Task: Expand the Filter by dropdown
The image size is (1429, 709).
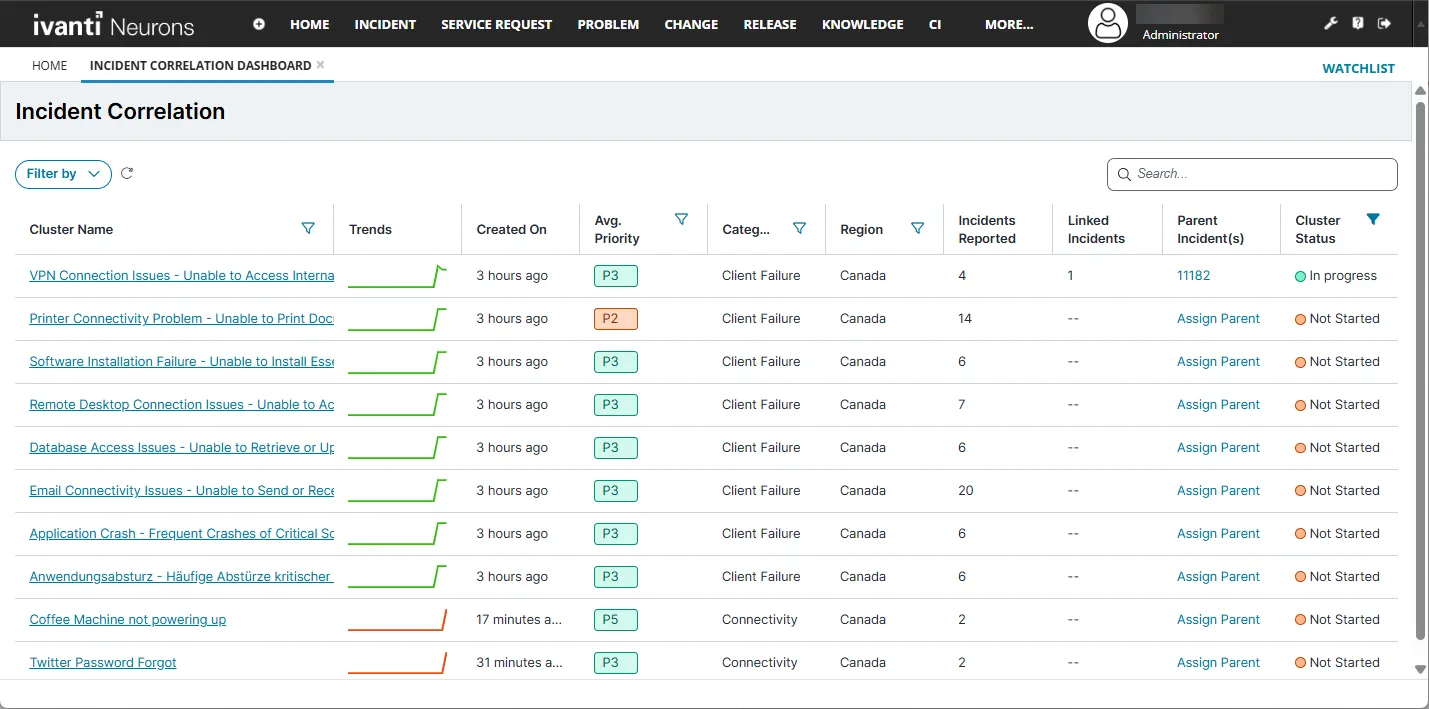Action: pyautogui.click(x=63, y=174)
